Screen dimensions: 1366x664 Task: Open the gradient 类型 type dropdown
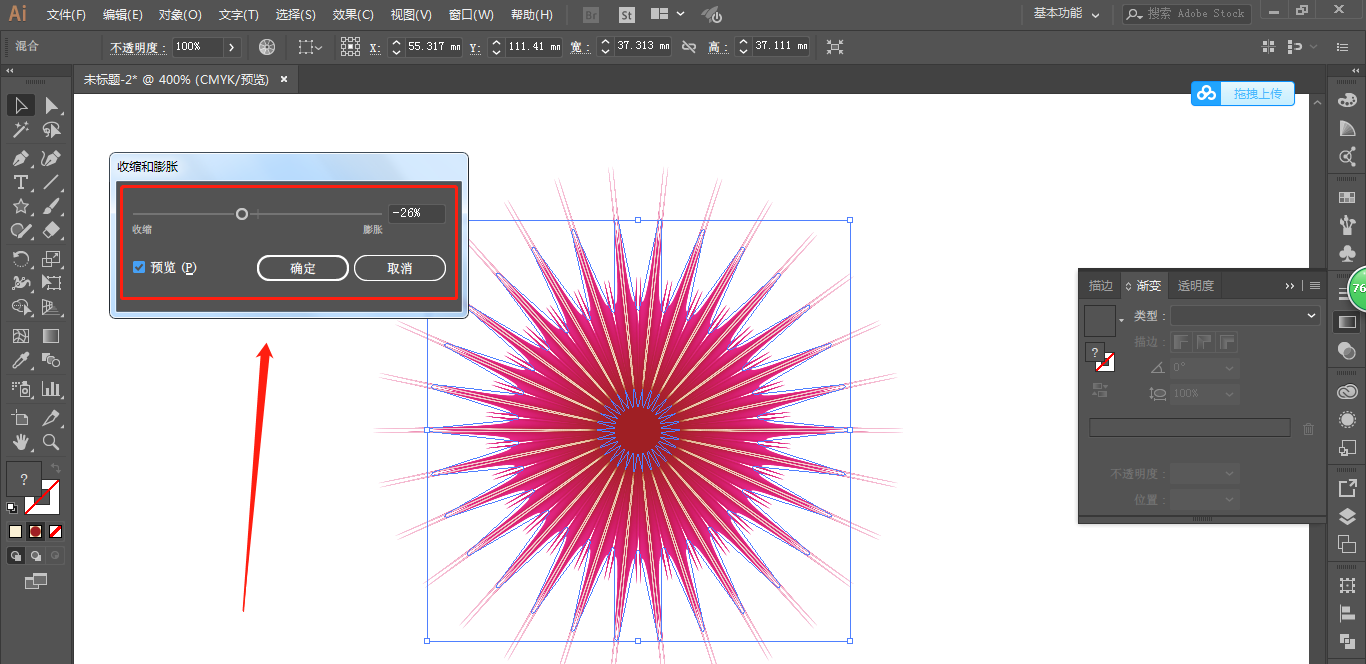tap(1246, 315)
